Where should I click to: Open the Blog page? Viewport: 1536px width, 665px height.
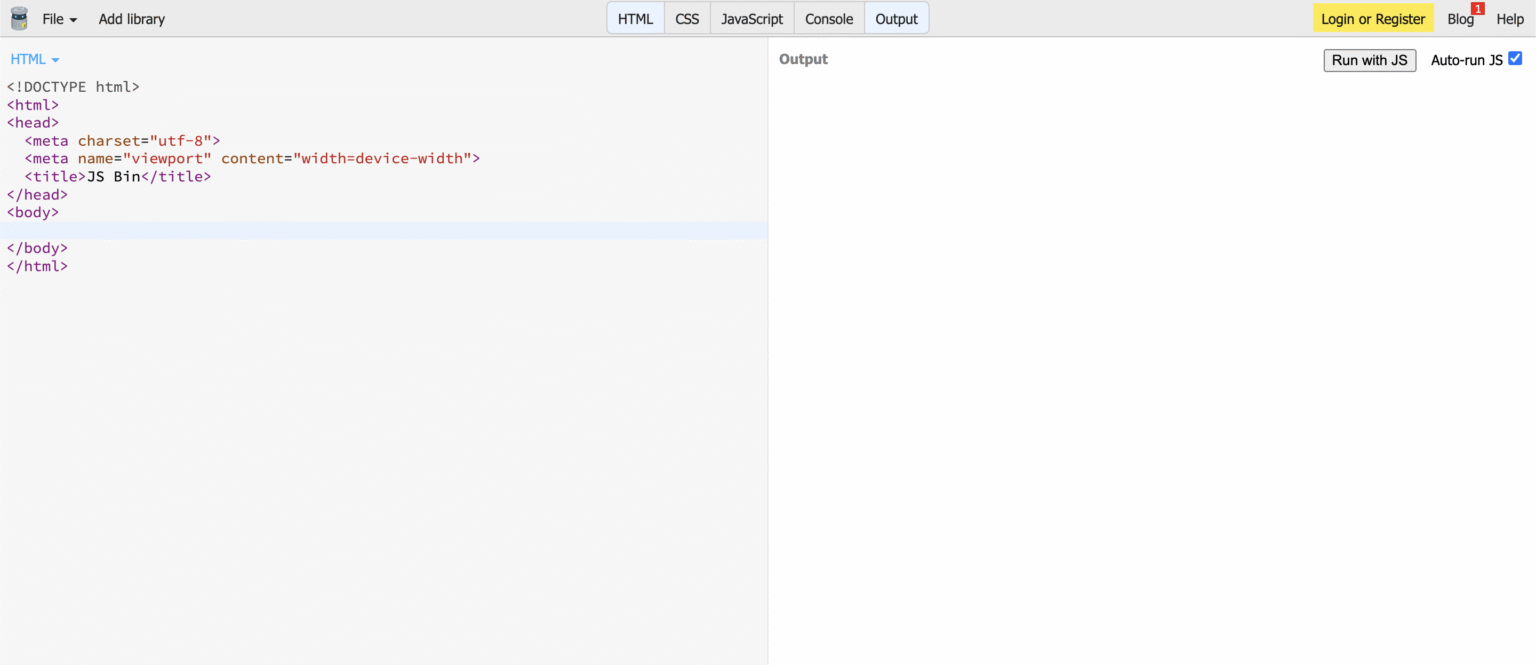(x=1461, y=19)
